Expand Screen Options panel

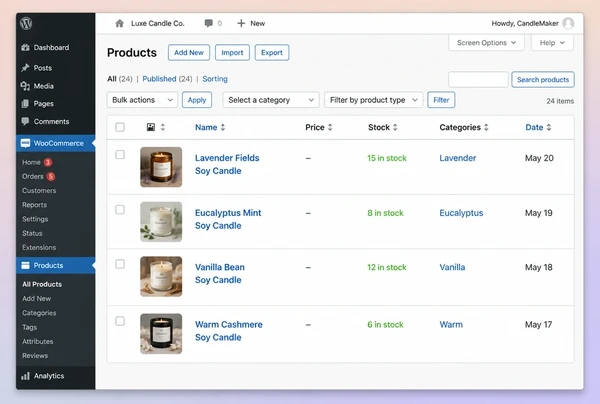486,42
